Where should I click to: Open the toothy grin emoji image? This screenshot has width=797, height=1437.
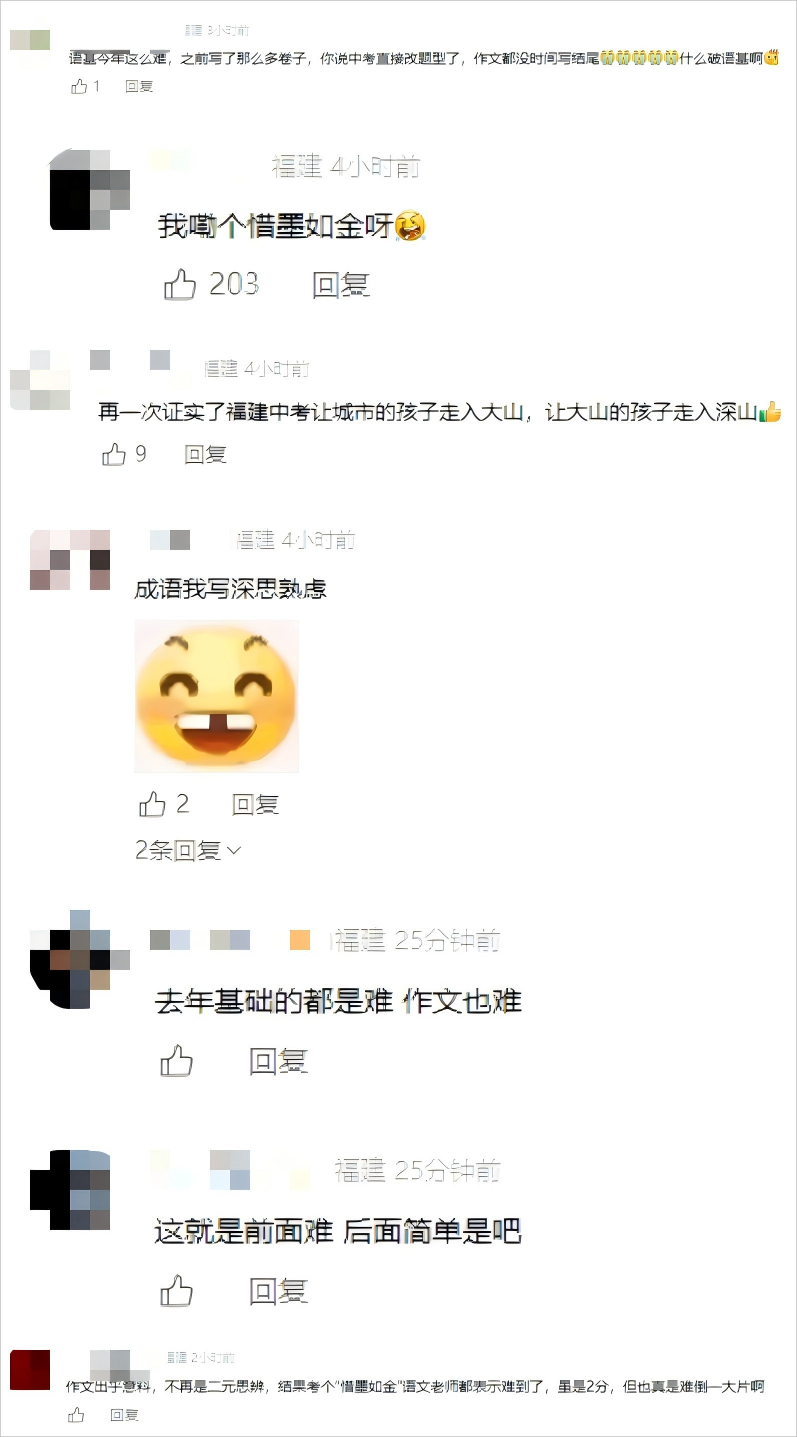216,696
